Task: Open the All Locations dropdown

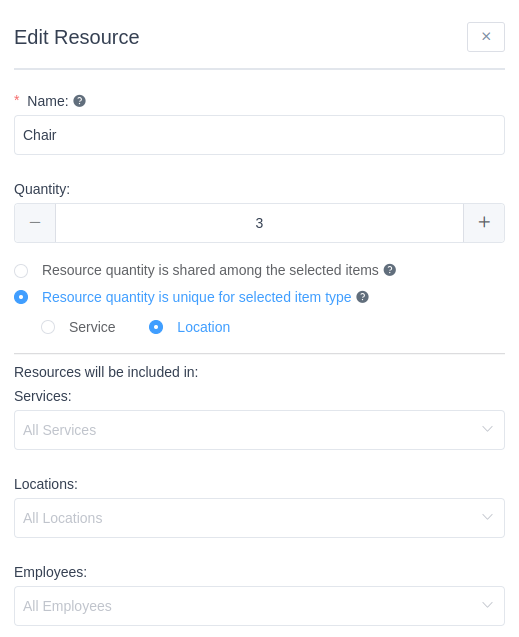Action: point(260,518)
